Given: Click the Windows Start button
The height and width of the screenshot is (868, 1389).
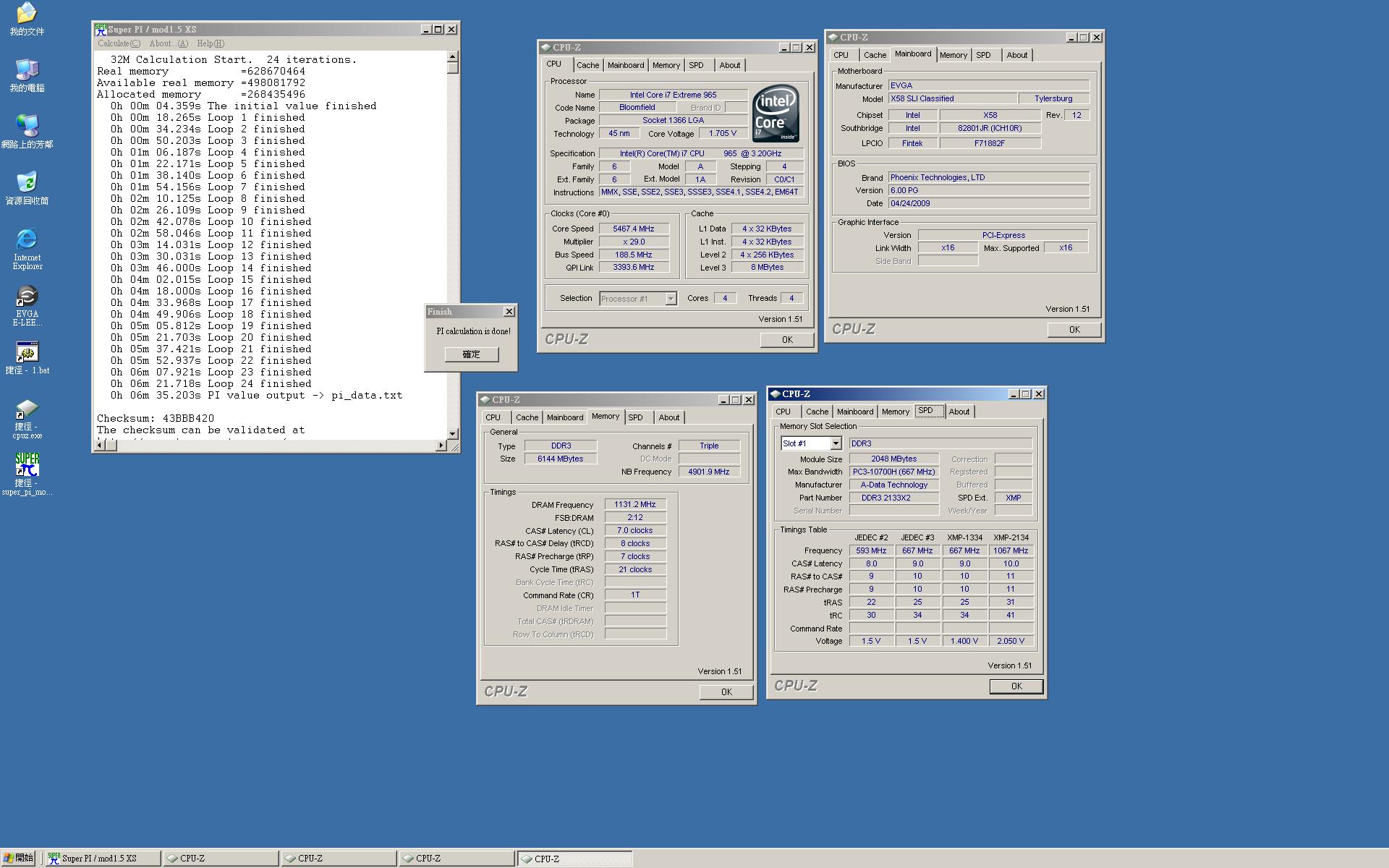Looking at the screenshot, I should coord(18,858).
